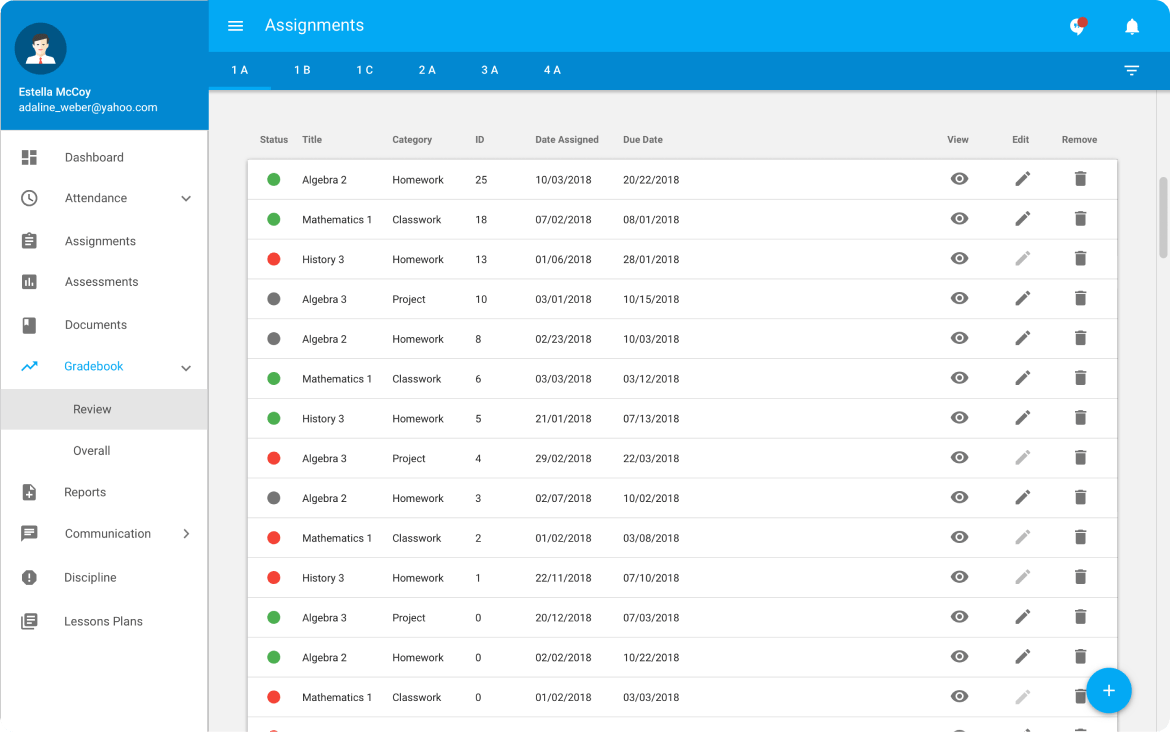Open the Overall gradebook link
The height and width of the screenshot is (732, 1170).
click(92, 451)
